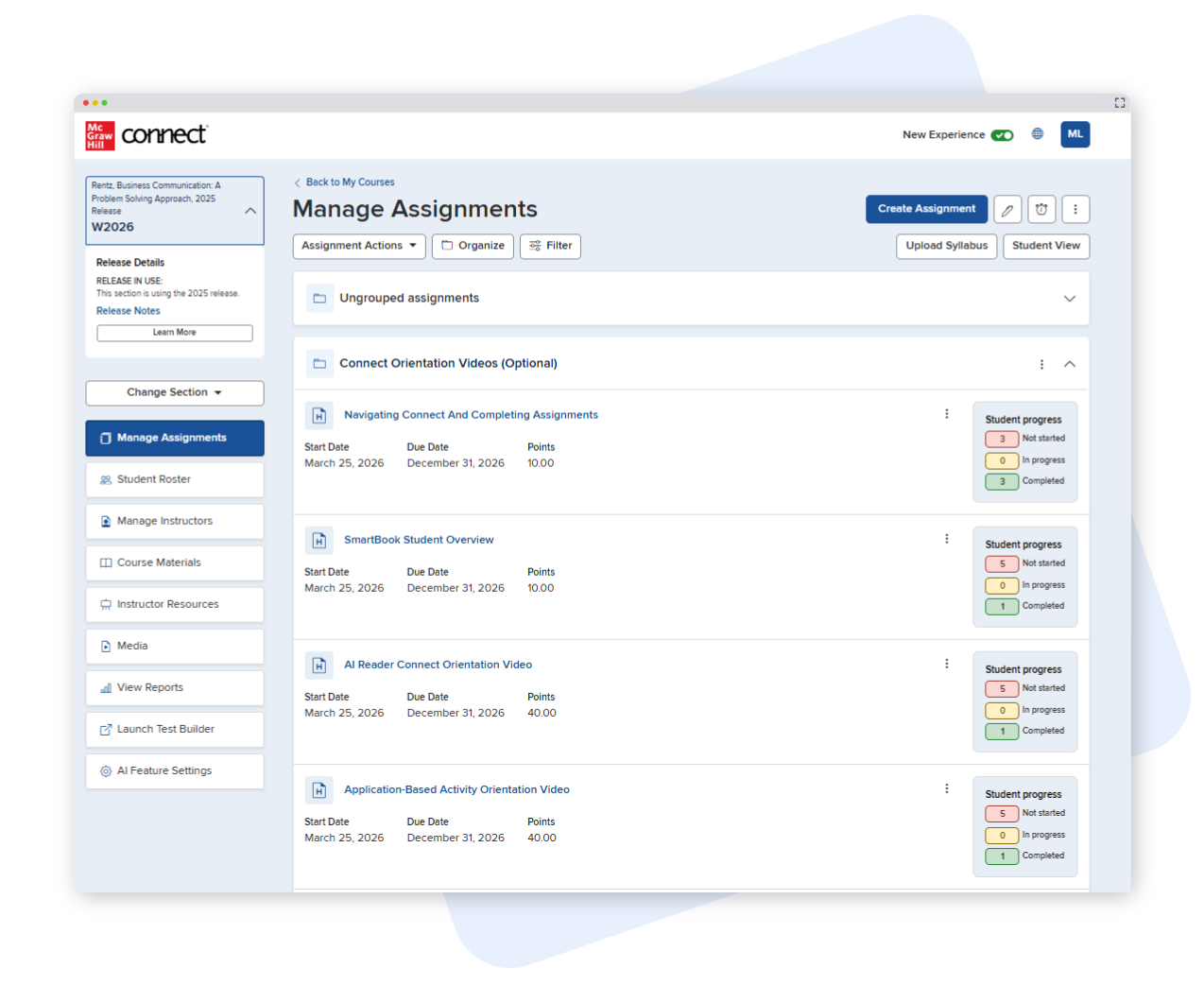
Task: Open options for Application-Based Activity Orientation Video
Action: coord(946,788)
